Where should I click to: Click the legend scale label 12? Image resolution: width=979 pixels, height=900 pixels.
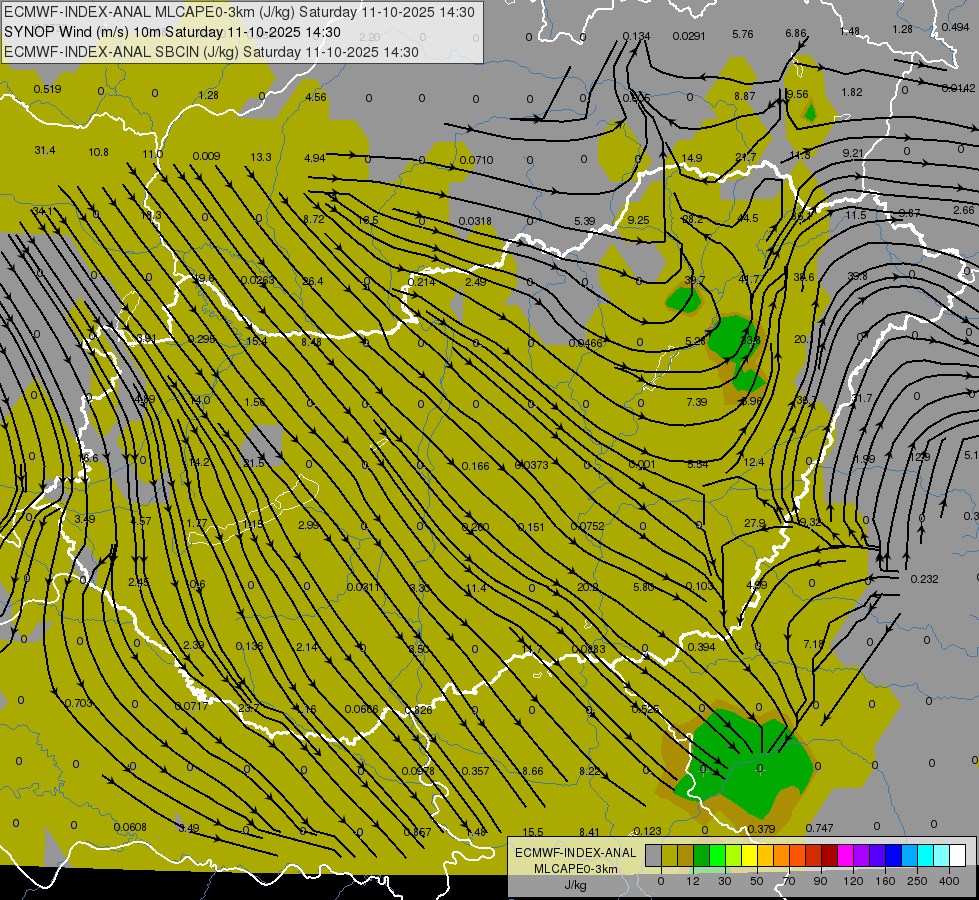coord(692,881)
